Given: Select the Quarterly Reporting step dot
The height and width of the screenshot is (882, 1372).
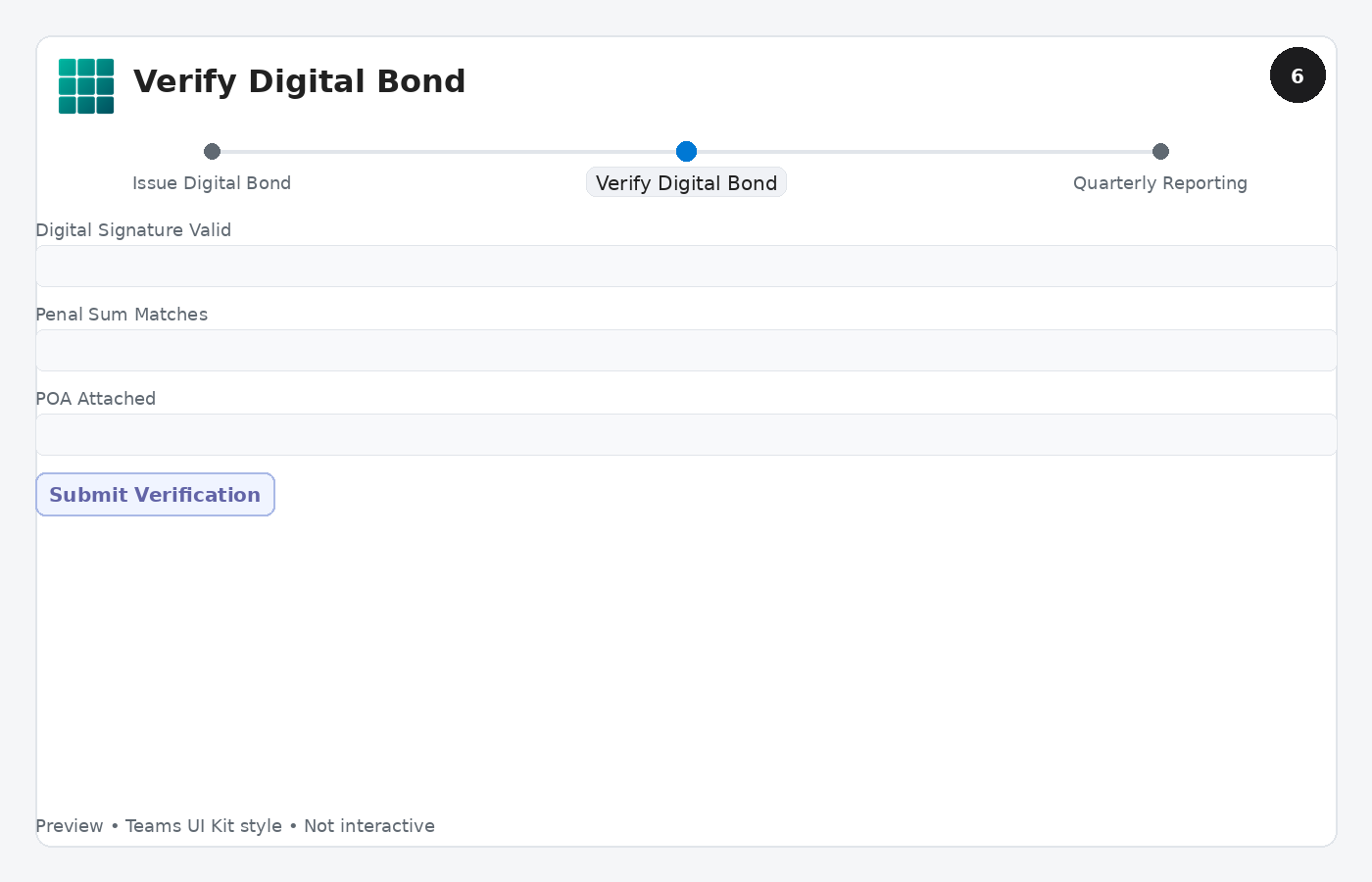Looking at the screenshot, I should click(1160, 151).
